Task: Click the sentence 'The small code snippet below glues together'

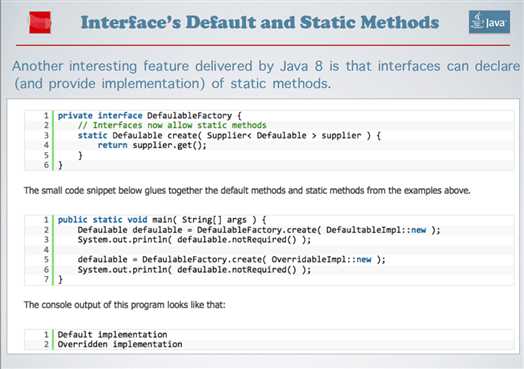Action: pos(247,191)
